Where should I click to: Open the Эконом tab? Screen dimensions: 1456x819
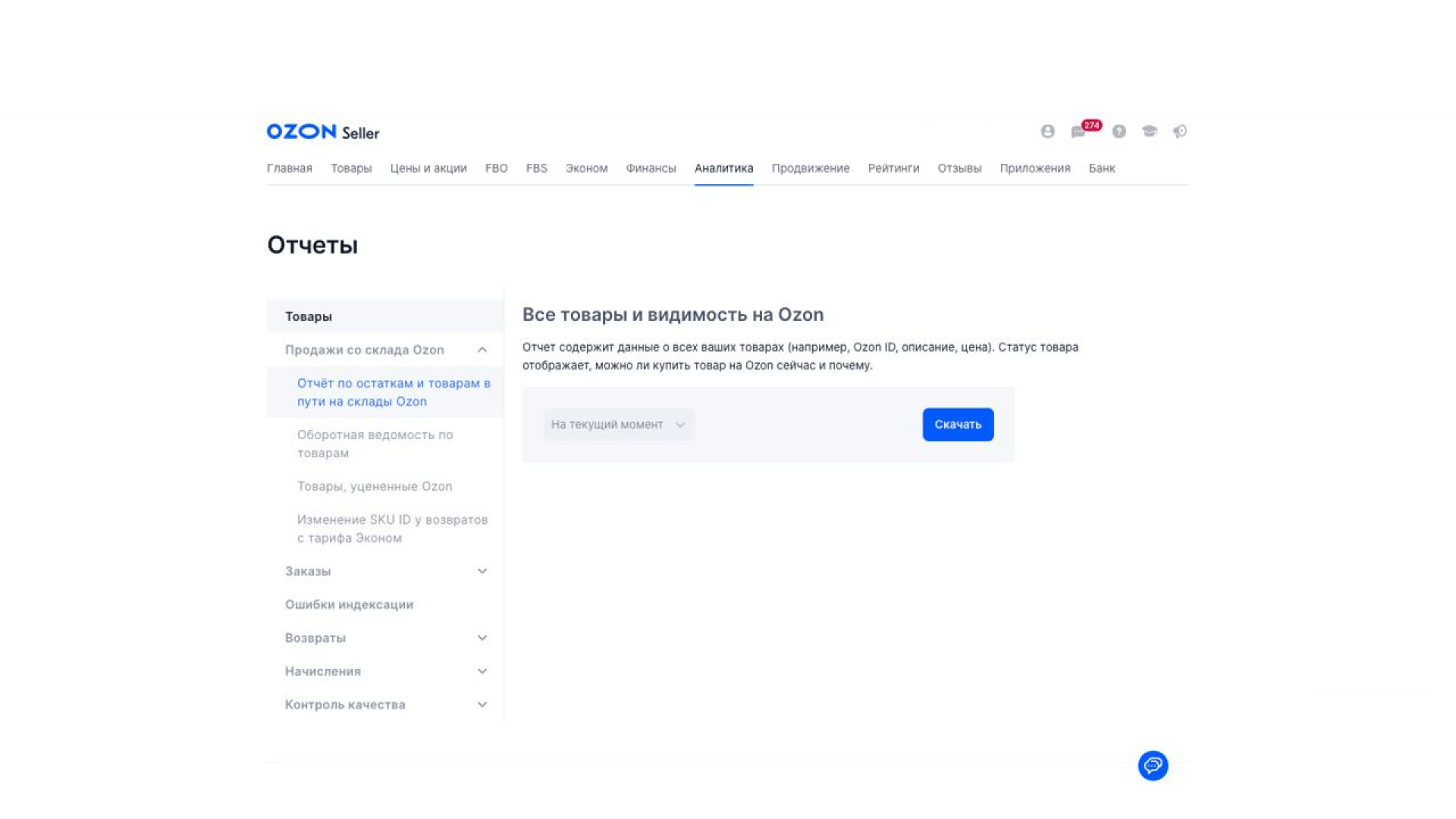click(x=587, y=168)
